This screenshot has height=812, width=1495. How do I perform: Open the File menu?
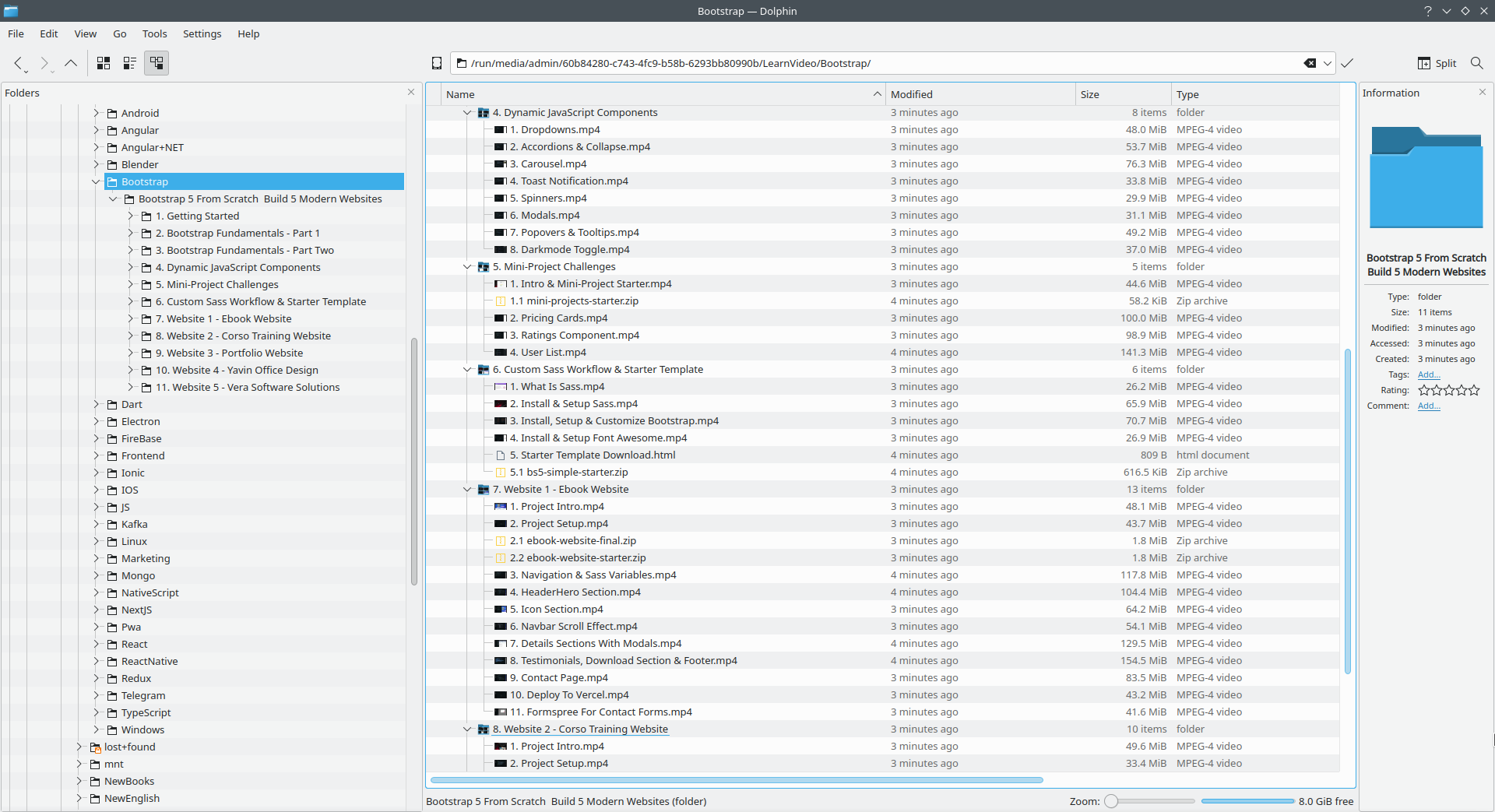(x=16, y=33)
